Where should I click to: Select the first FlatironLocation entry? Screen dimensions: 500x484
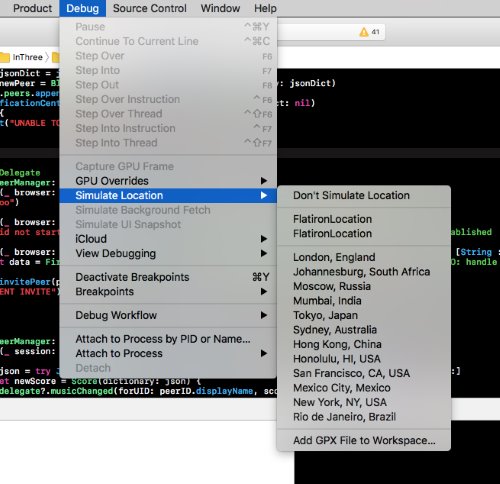coord(364,219)
